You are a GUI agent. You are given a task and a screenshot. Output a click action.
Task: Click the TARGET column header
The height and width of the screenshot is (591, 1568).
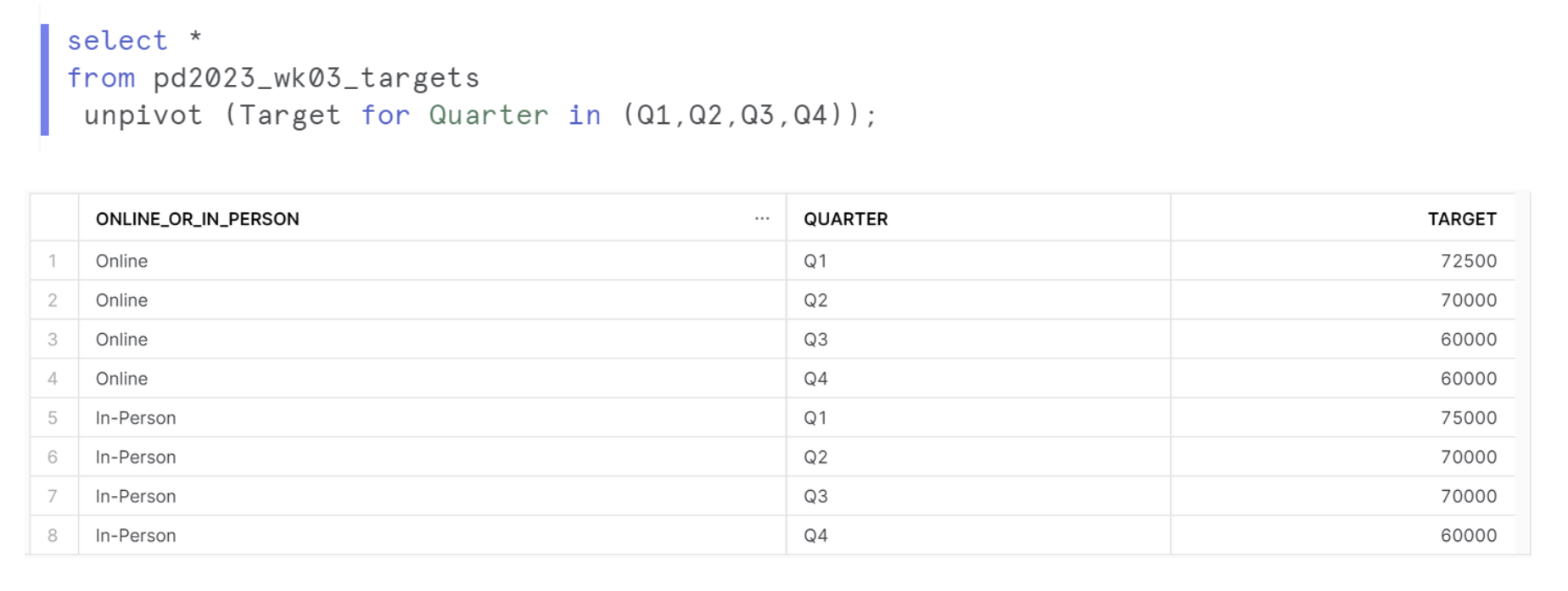[x=1462, y=219]
